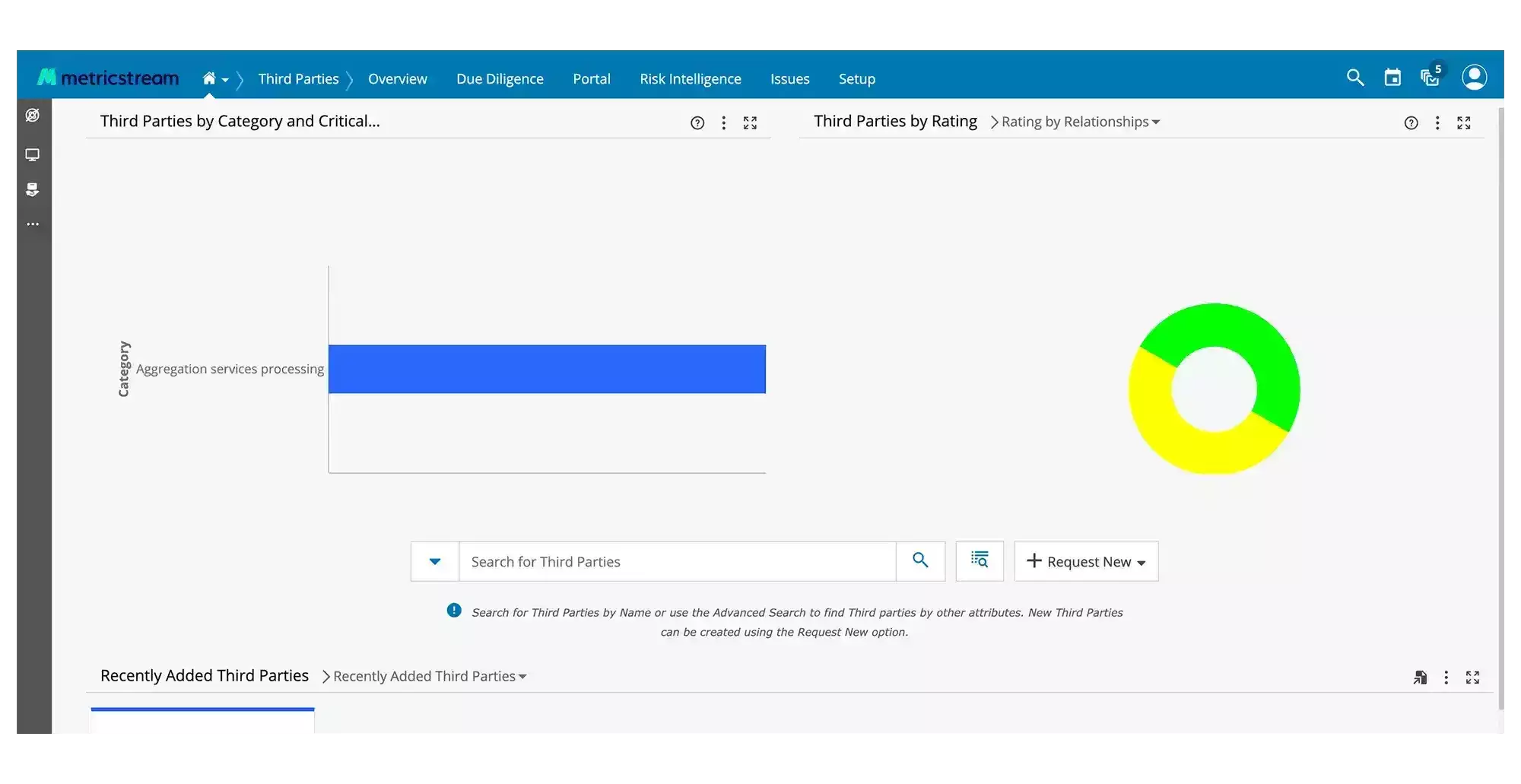The image size is (1521, 784).
Task: Open kebab menu of Recently Added panel
Action: (1446, 678)
